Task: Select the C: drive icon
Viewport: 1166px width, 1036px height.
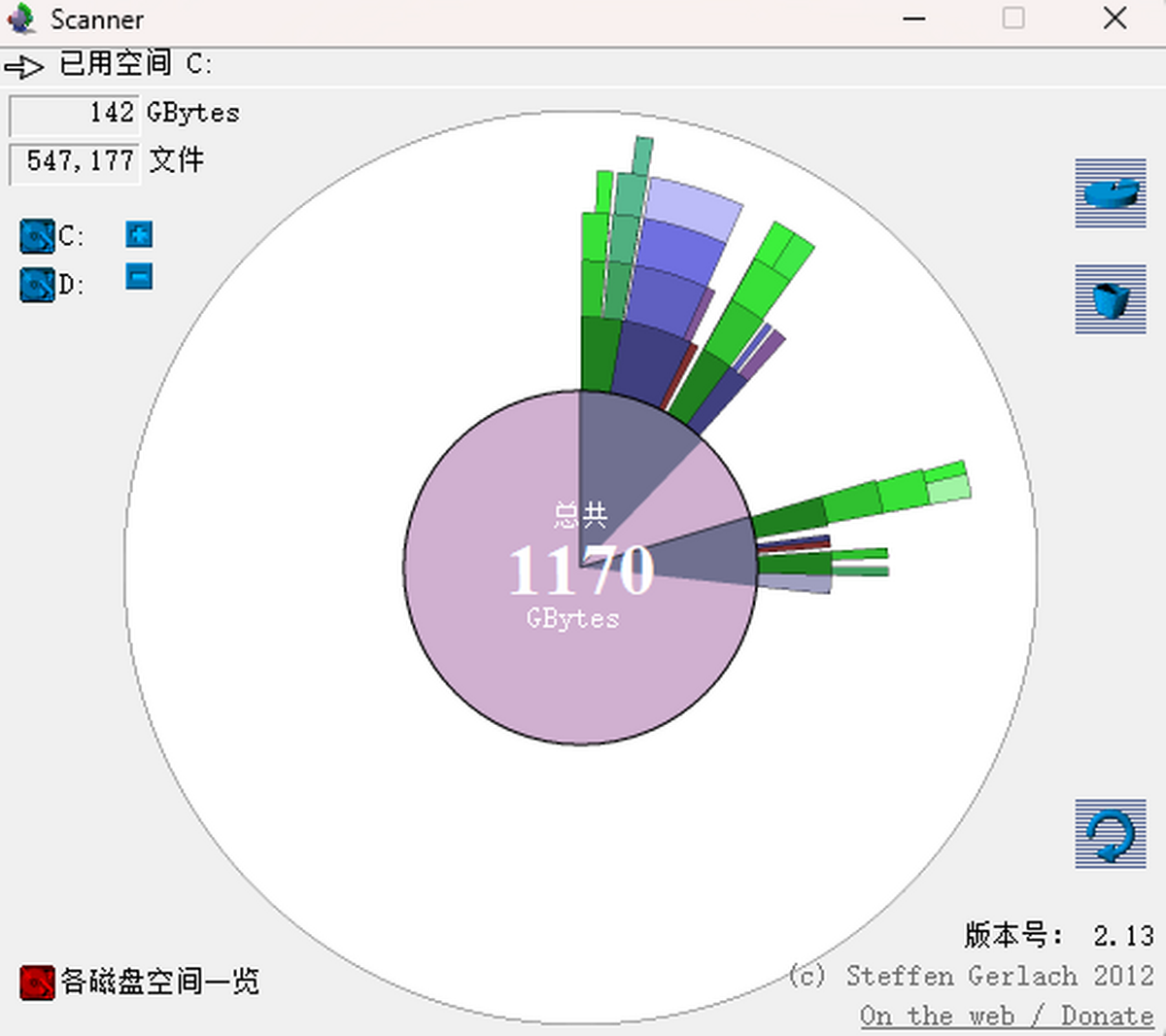Action: click(x=37, y=236)
